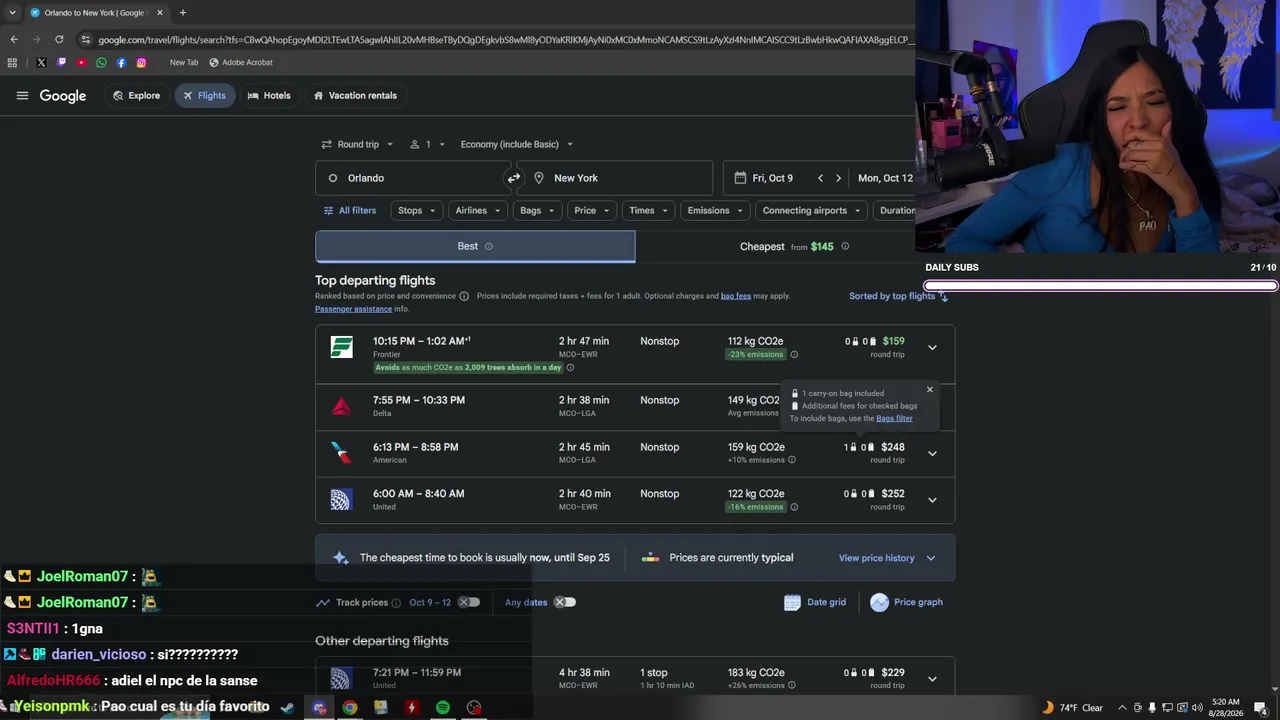
Task: Open Spotify from the taskbar
Action: click(442, 707)
